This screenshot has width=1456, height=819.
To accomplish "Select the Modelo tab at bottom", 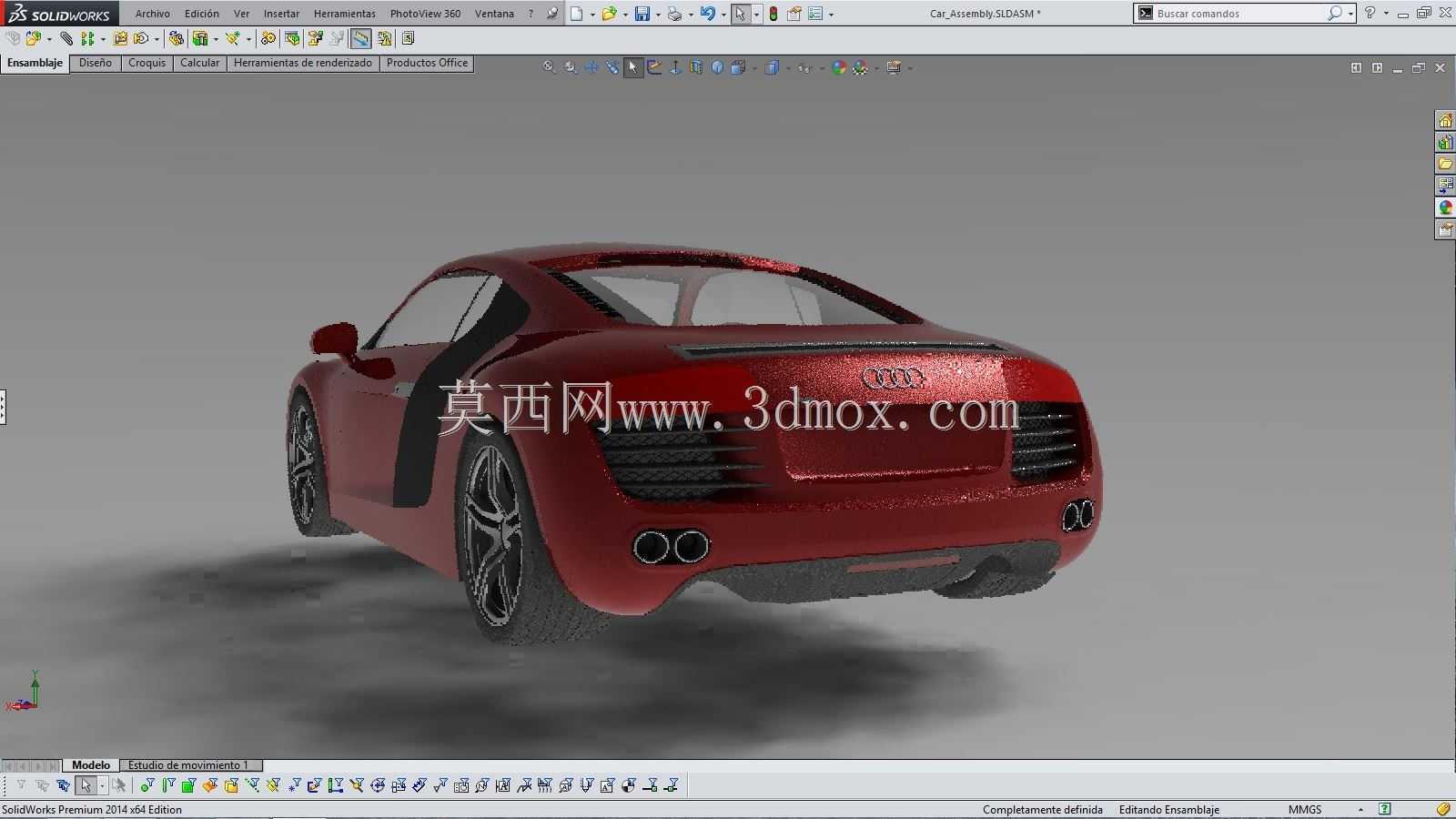I will pyautogui.click(x=91, y=765).
